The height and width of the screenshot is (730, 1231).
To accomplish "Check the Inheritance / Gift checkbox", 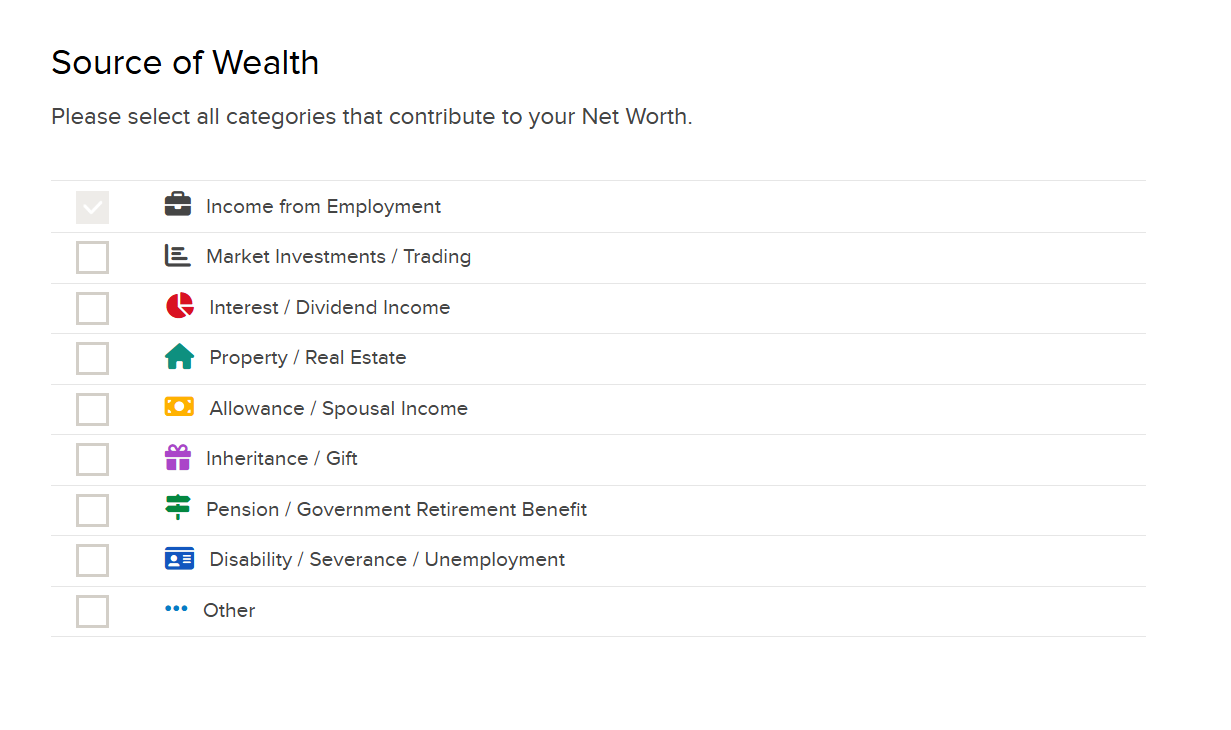I will 92,460.
